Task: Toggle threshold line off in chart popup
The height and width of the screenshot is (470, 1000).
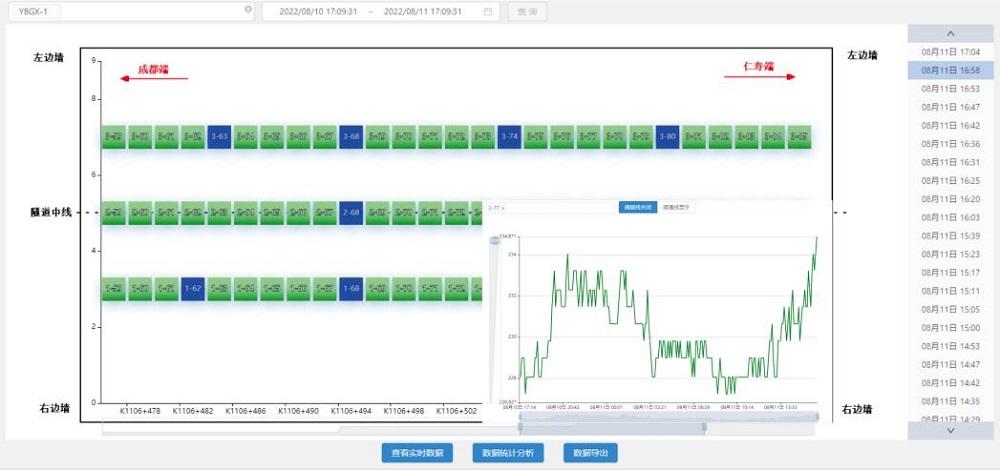Action: click(636, 207)
